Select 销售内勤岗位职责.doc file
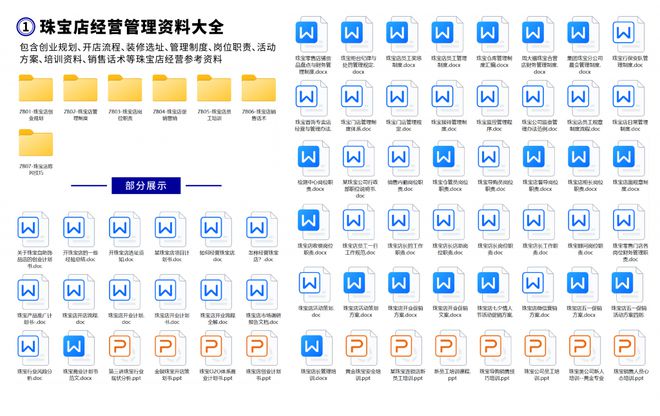 [403, 159]
